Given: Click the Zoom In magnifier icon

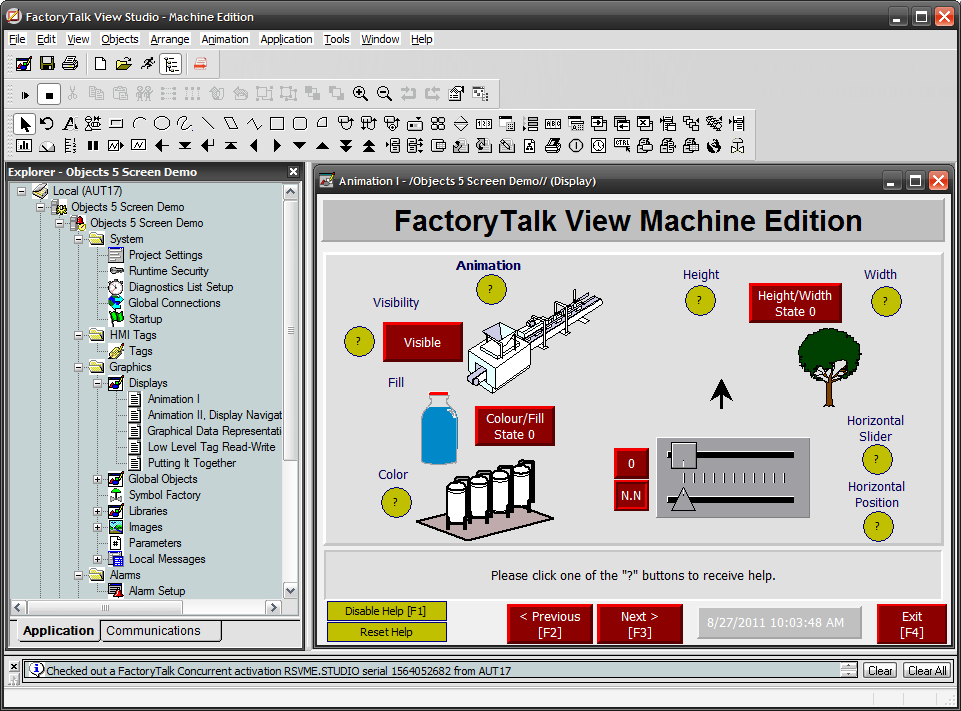Looking at the screenshot, I should [359, 94].
